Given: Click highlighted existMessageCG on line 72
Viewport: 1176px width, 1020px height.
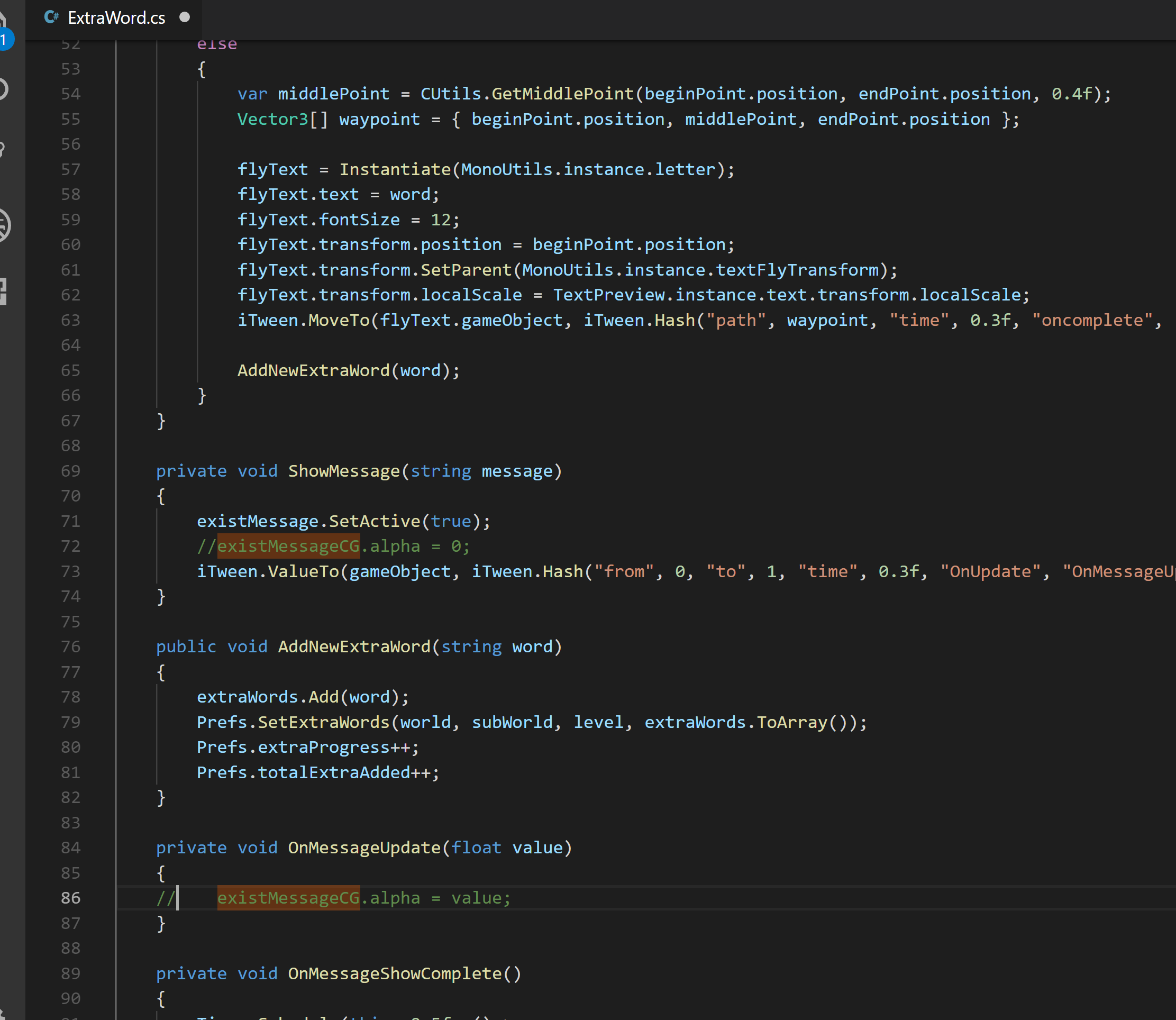Looking at the screenshot, I should (x=288, y=546).
